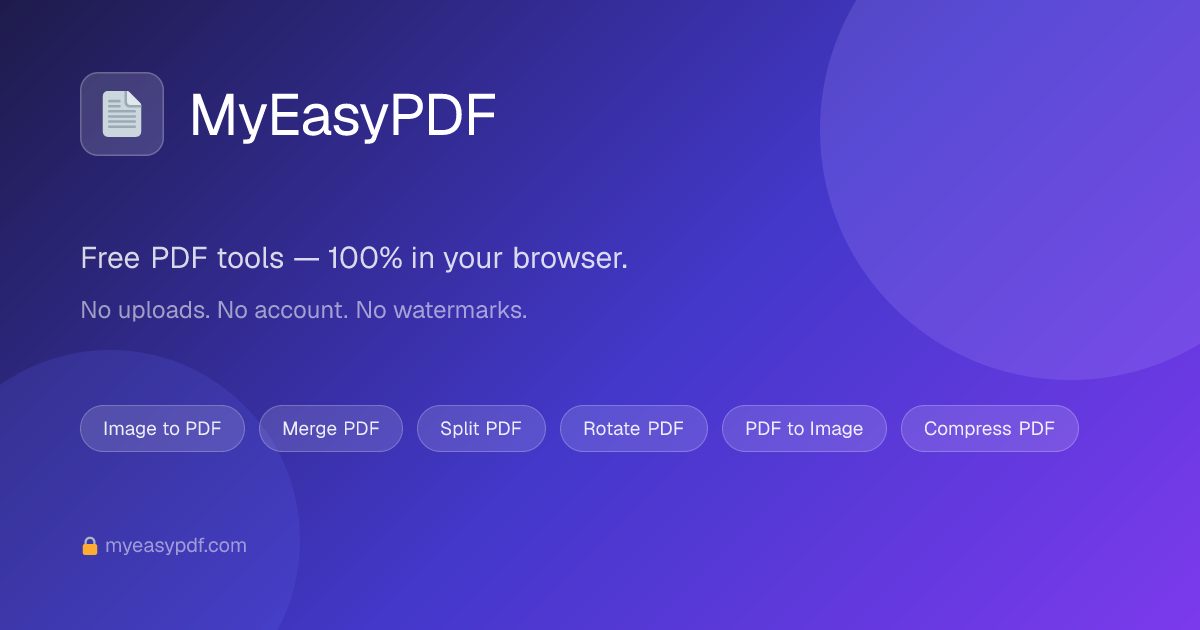Visit the myeasypdf.com link
1200x630 pixels.
click(x=176, y=546)
